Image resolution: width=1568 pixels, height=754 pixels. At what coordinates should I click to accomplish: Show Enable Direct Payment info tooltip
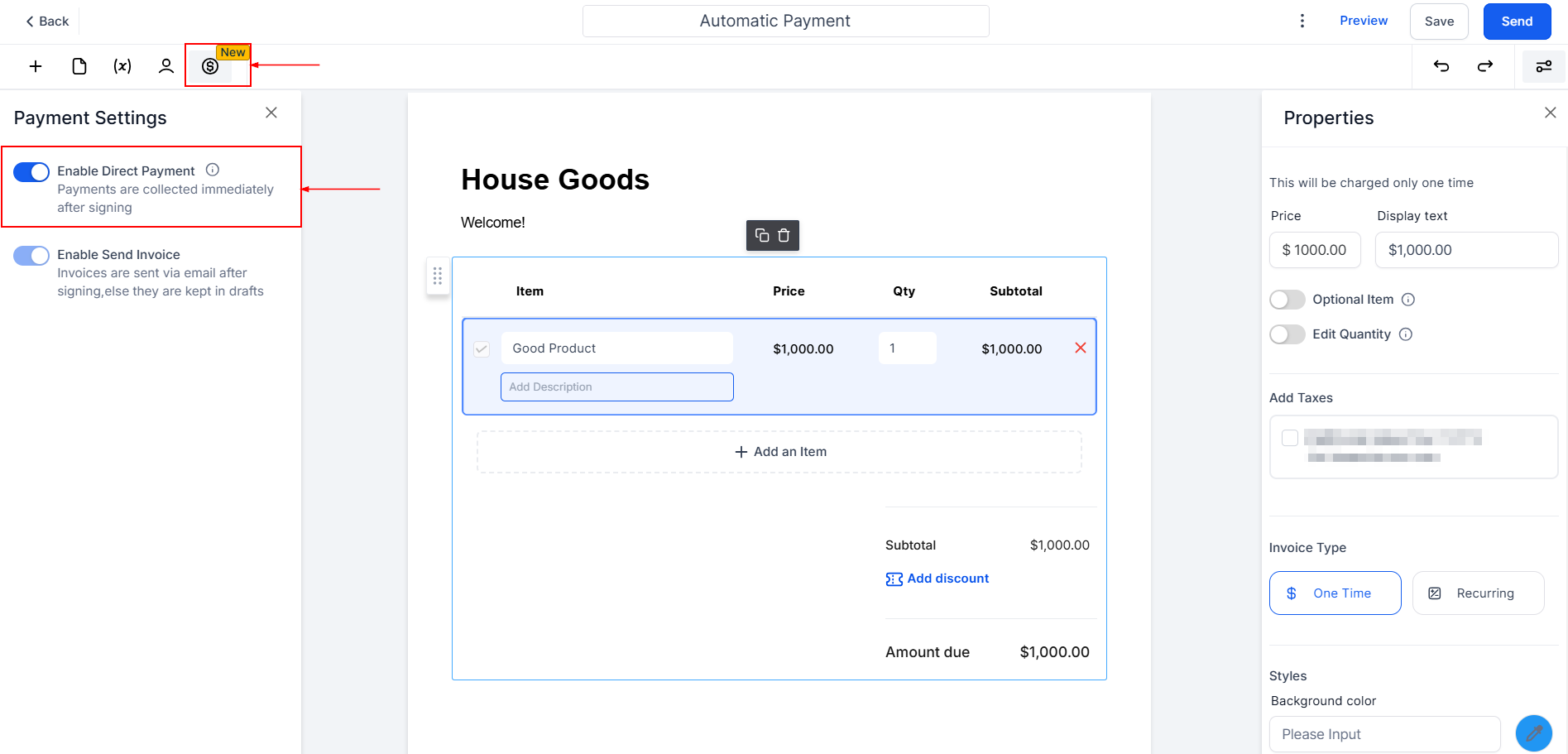click(x=213, y=170)
